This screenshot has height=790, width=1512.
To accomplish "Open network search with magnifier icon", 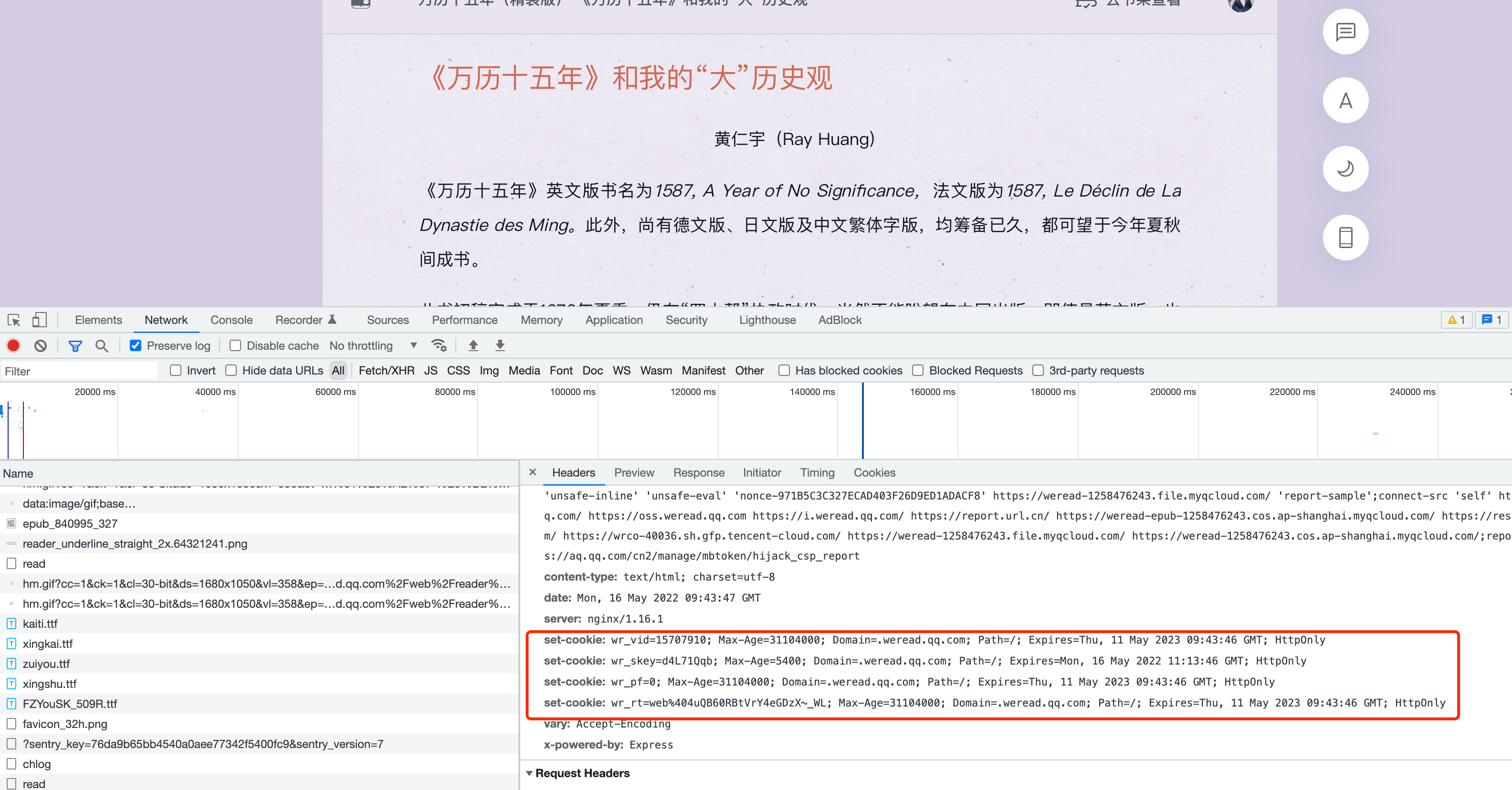I will 102,345.
